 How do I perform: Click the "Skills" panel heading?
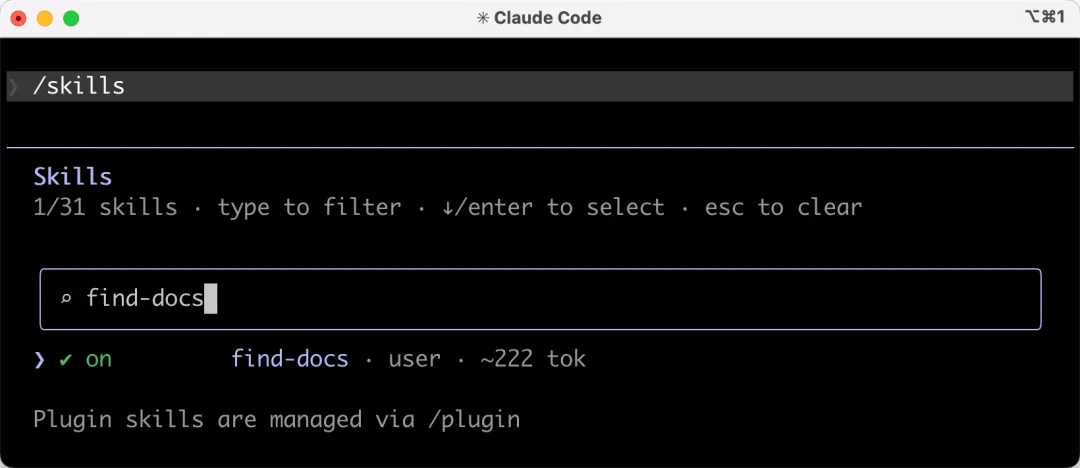72,177
